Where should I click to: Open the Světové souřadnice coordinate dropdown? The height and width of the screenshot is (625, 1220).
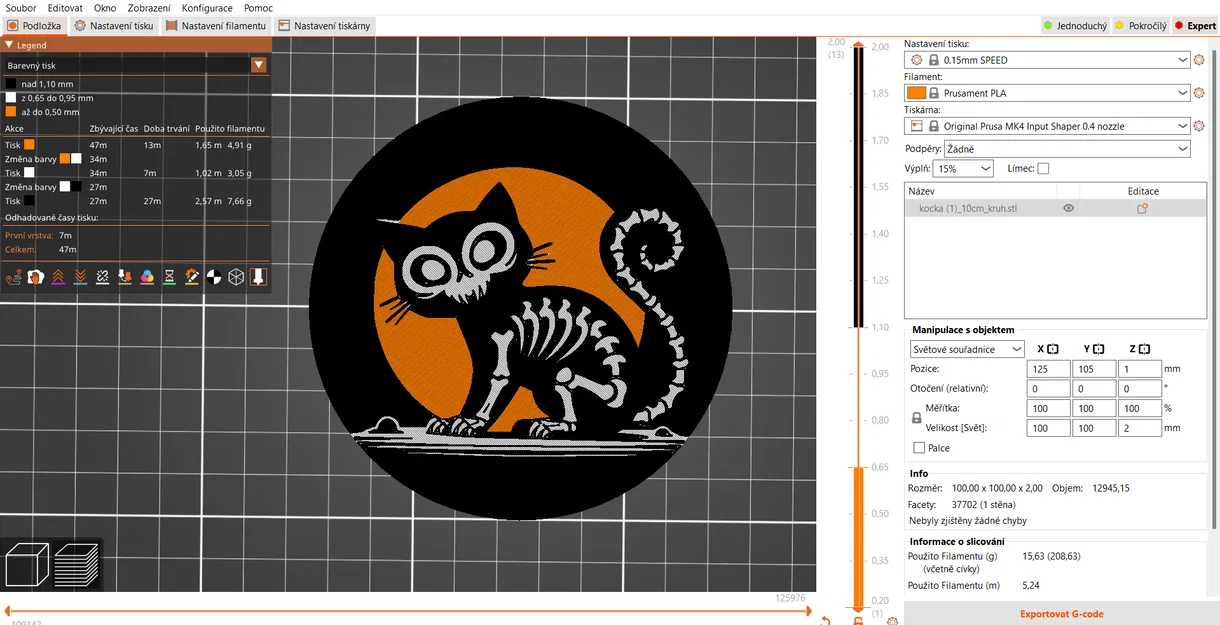[x=967, y=349]
